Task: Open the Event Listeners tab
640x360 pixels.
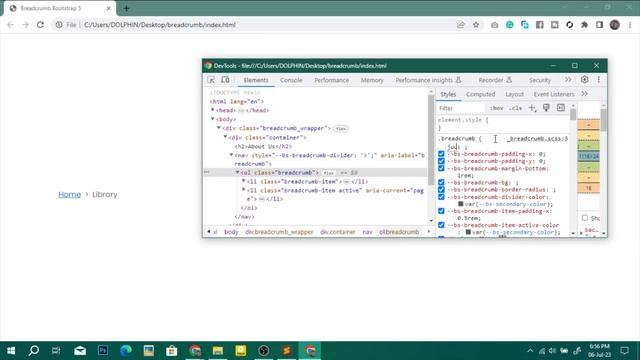Action: coord(554,94)
